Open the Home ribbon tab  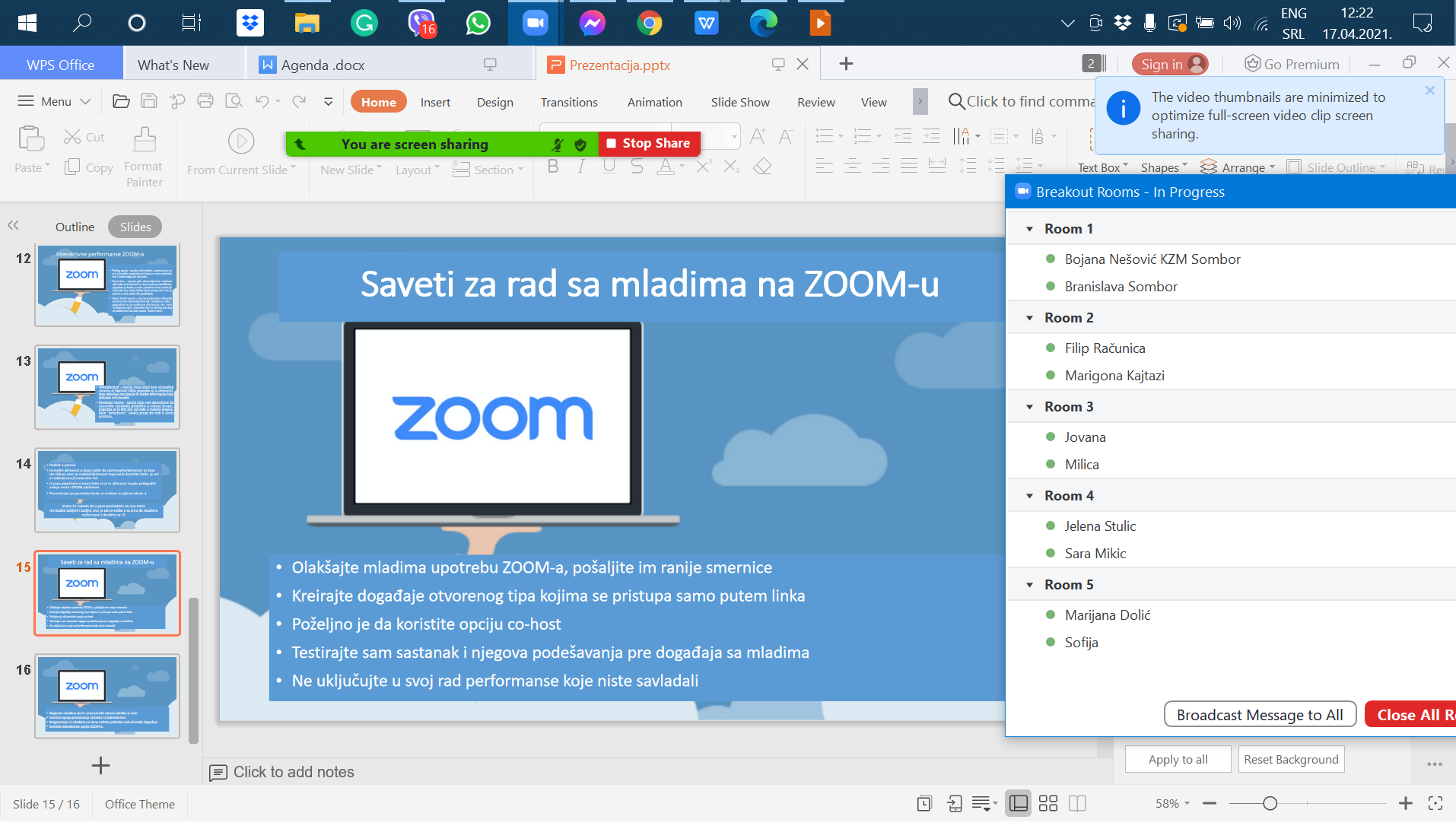click(x=379, y=102)
